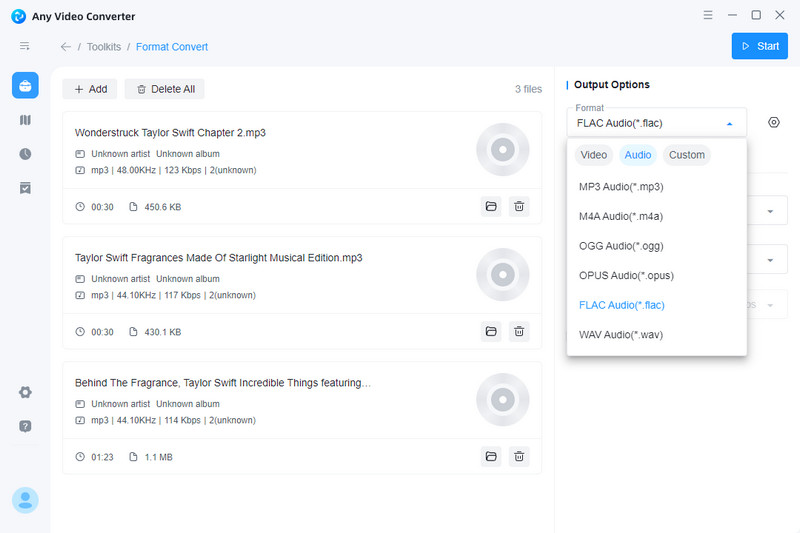Open folder for Fragrances Made Of Starlight file

(x=491, y=332)
